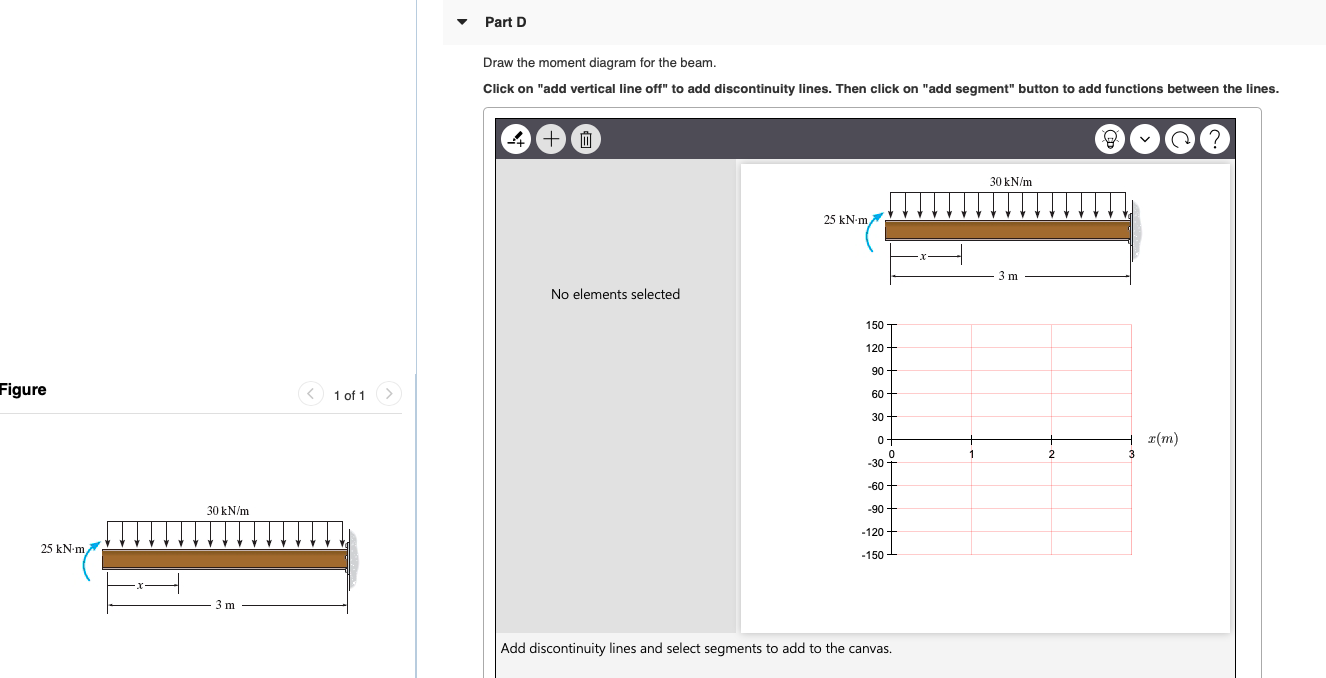Delete selected elements with the trash icon
Viewport: 1326px width, 678px height.
[585, 139]
